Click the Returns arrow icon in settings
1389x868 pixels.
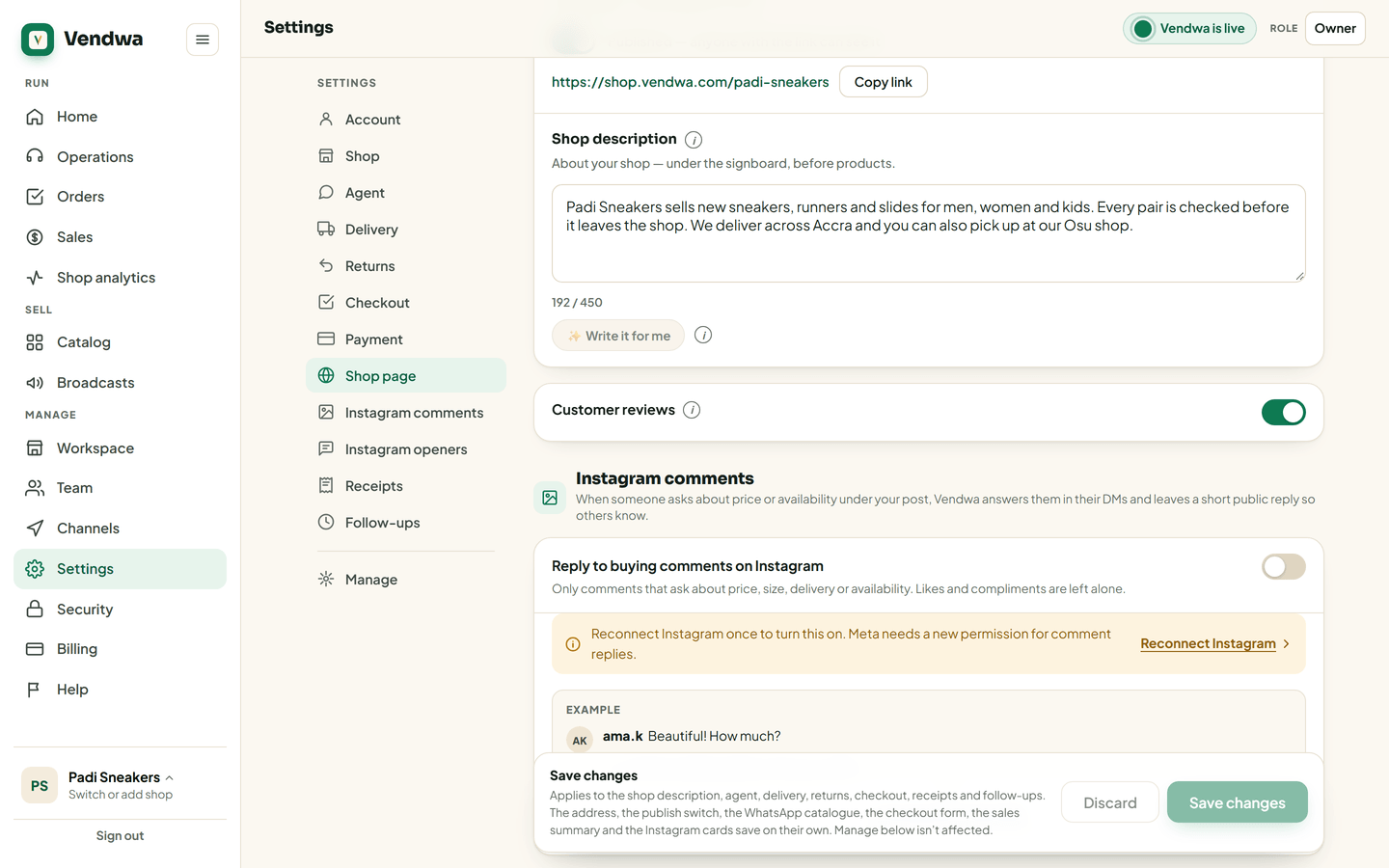[x=326, y=266]
